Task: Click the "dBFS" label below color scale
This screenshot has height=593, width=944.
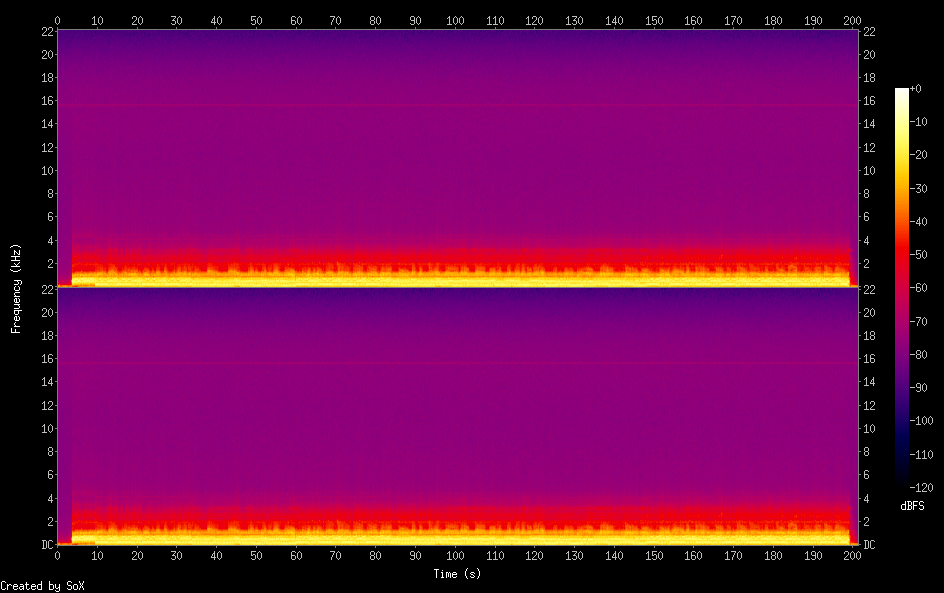Action: point(912,507)
